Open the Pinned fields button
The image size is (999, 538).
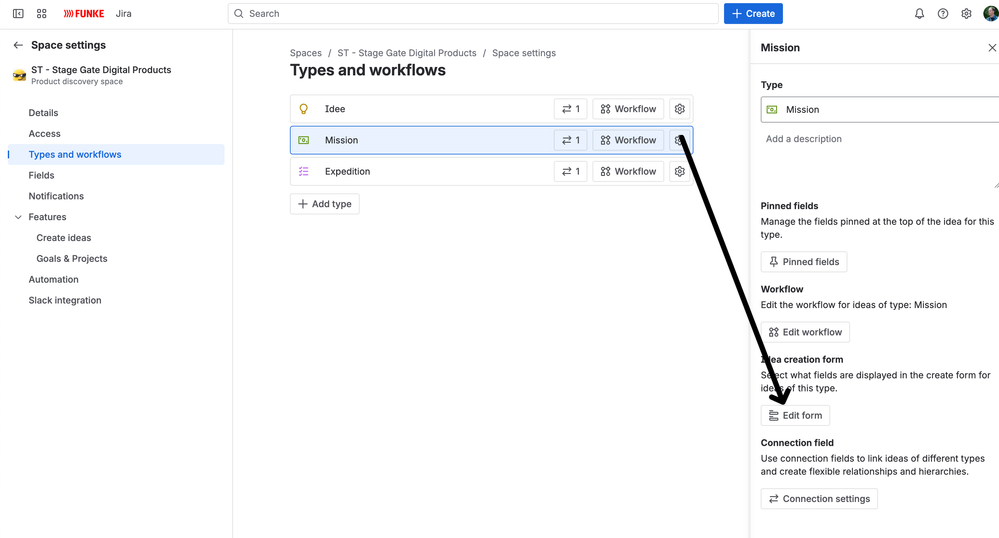tap(804, 262)
